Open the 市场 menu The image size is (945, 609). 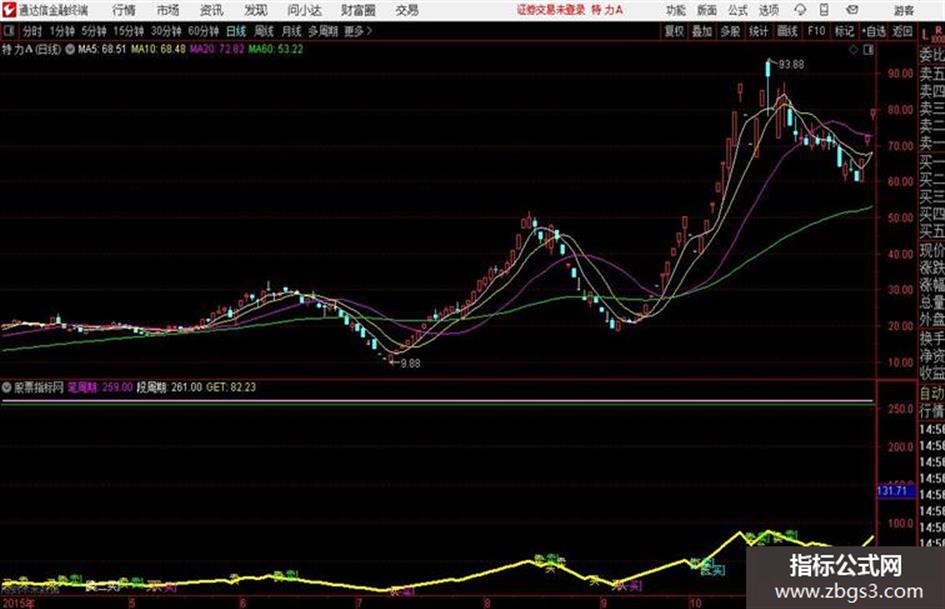(168, 10)
